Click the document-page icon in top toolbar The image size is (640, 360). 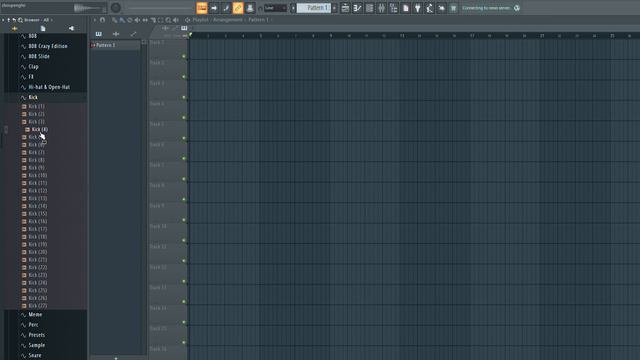(406, 8)
